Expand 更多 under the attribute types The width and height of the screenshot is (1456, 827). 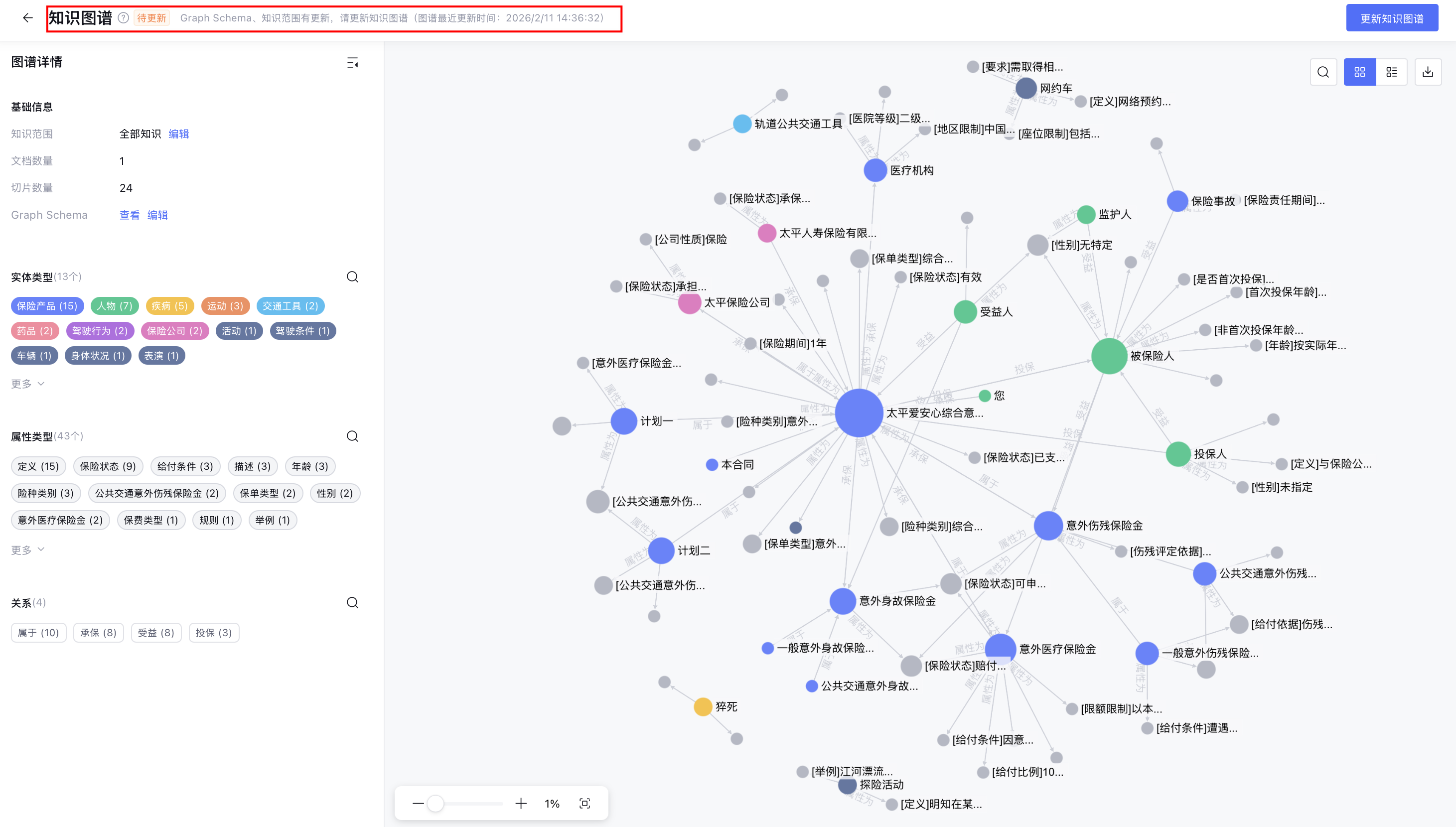[x=27, y=550]
